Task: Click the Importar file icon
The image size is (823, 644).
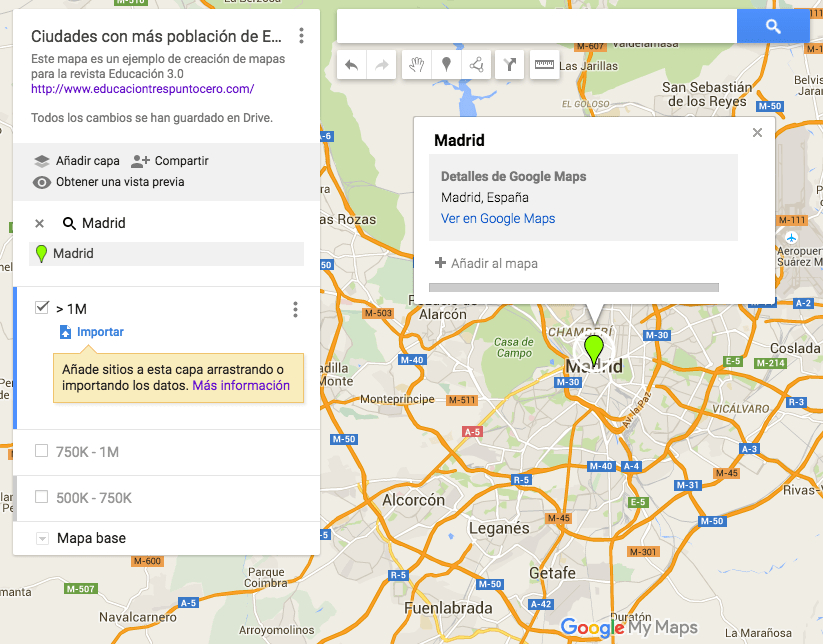Action: 65,332
